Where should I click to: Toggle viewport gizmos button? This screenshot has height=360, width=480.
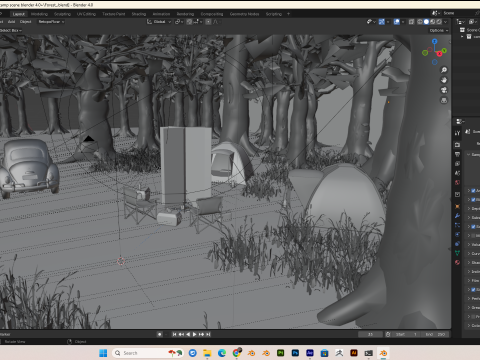(382, 22)
